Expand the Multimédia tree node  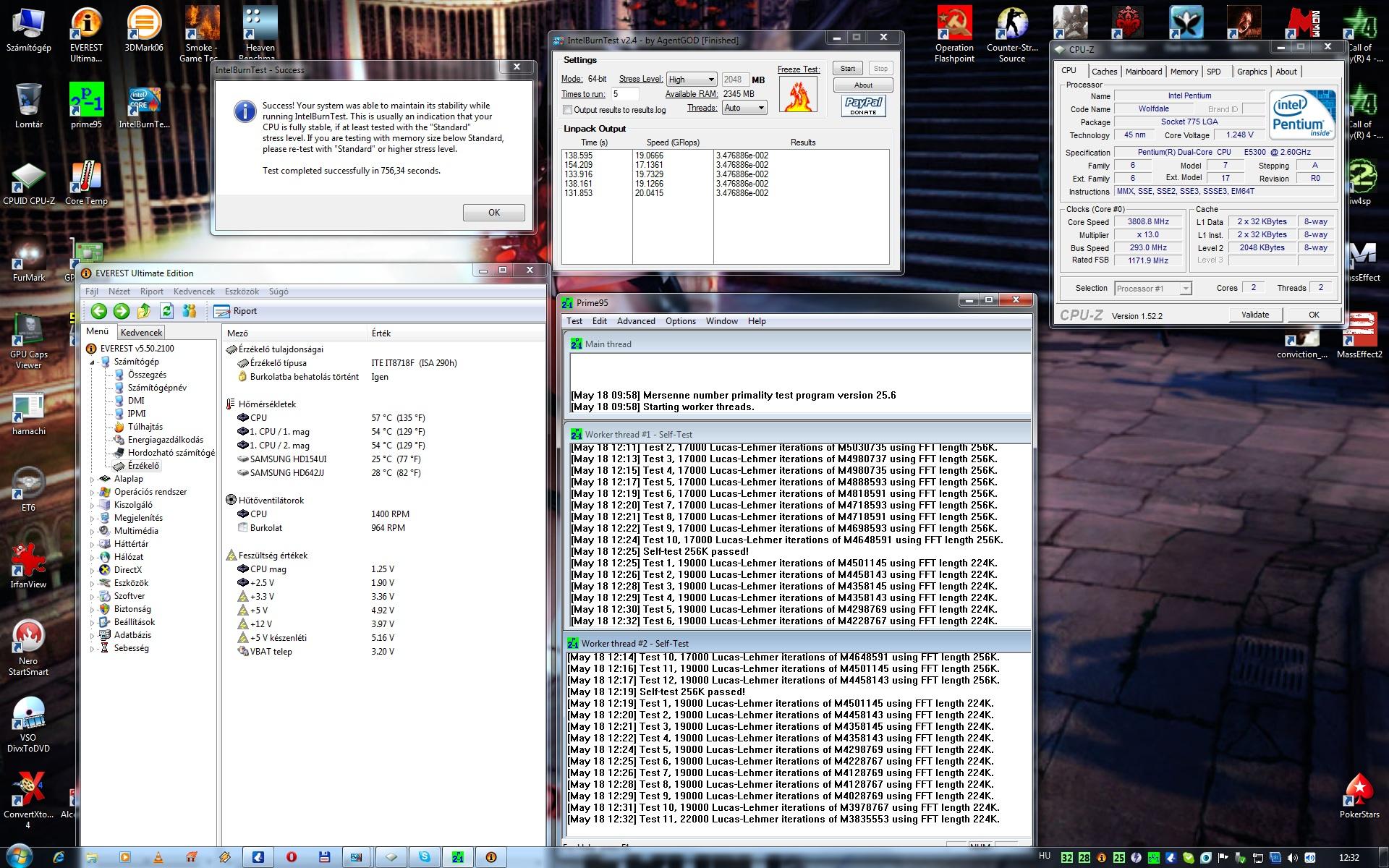[93, 531]
